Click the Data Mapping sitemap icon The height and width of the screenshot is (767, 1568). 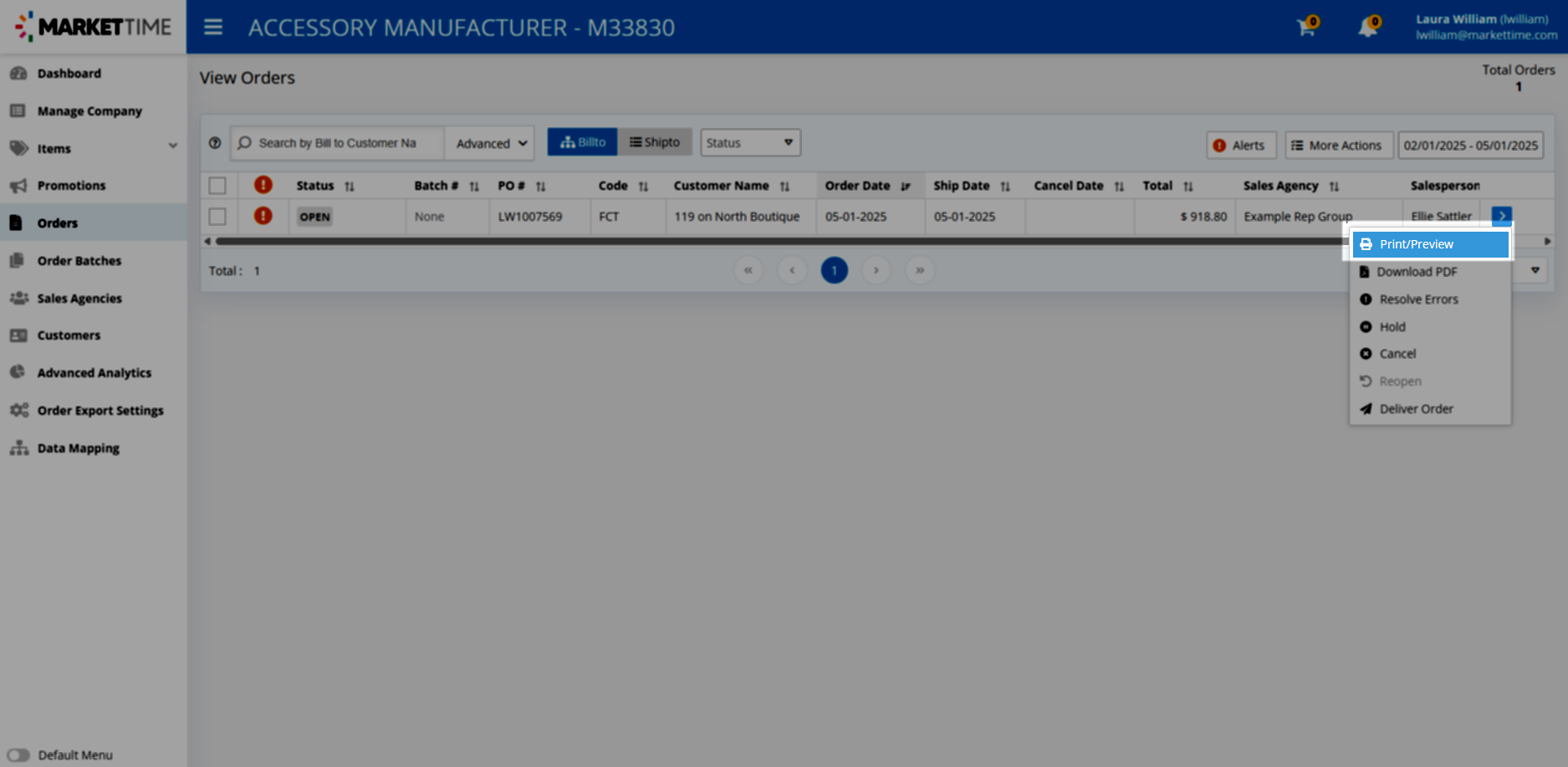[x=18, y=447]
